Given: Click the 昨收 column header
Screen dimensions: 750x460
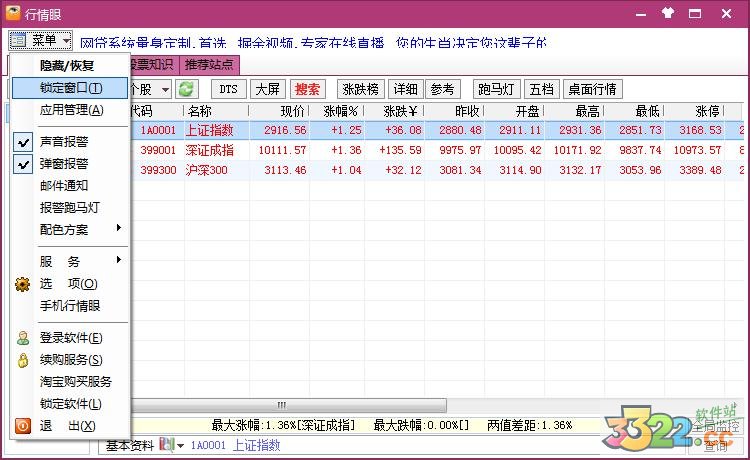Looking at the screenshot, I should [x=454, y=111].
